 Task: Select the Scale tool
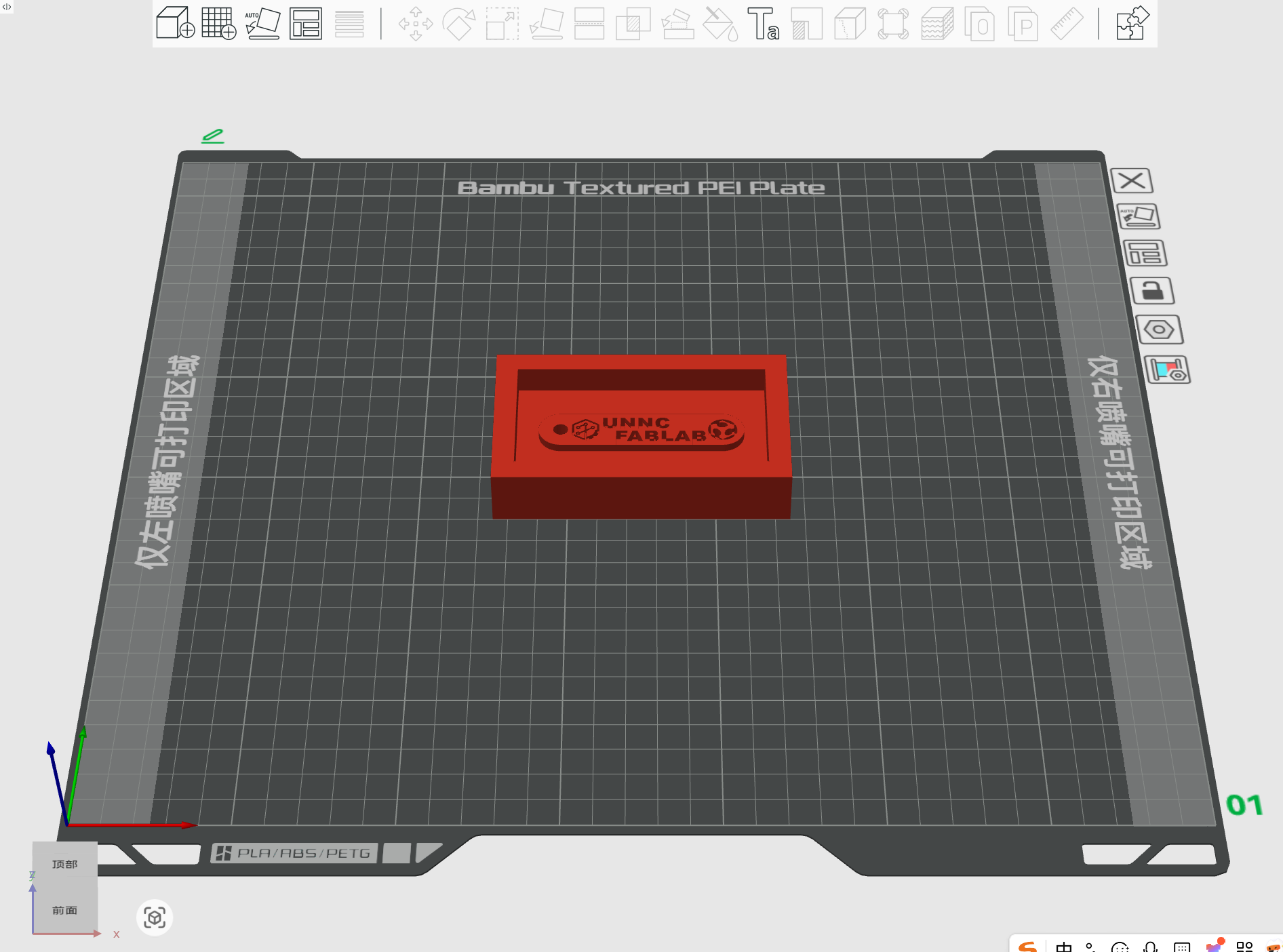(502, 24)
